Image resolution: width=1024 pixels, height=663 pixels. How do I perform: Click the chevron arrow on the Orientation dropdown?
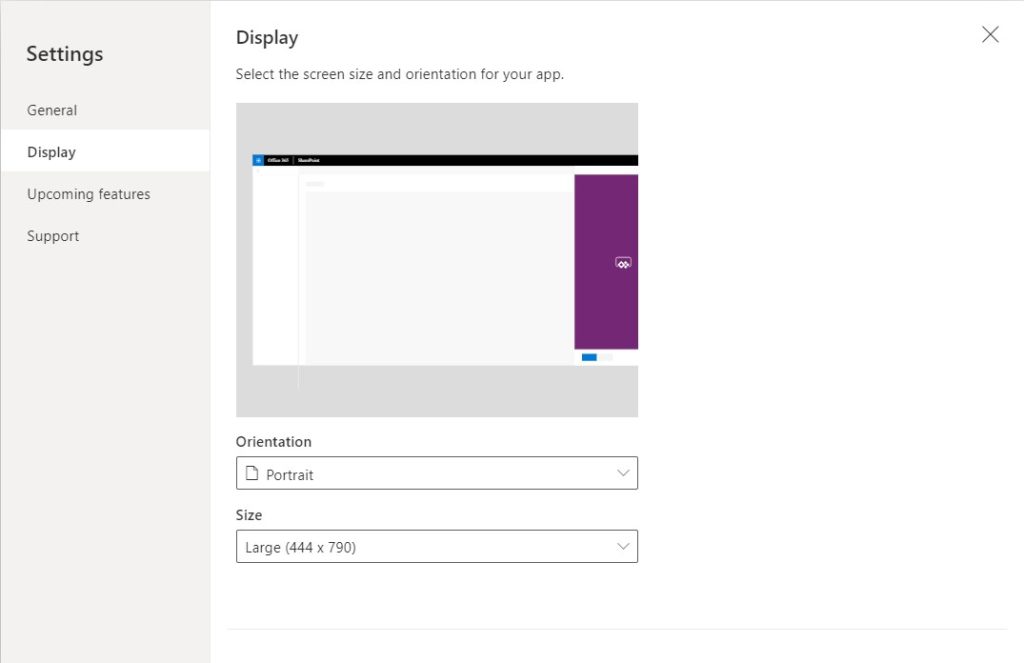click(x=623, y=473)
